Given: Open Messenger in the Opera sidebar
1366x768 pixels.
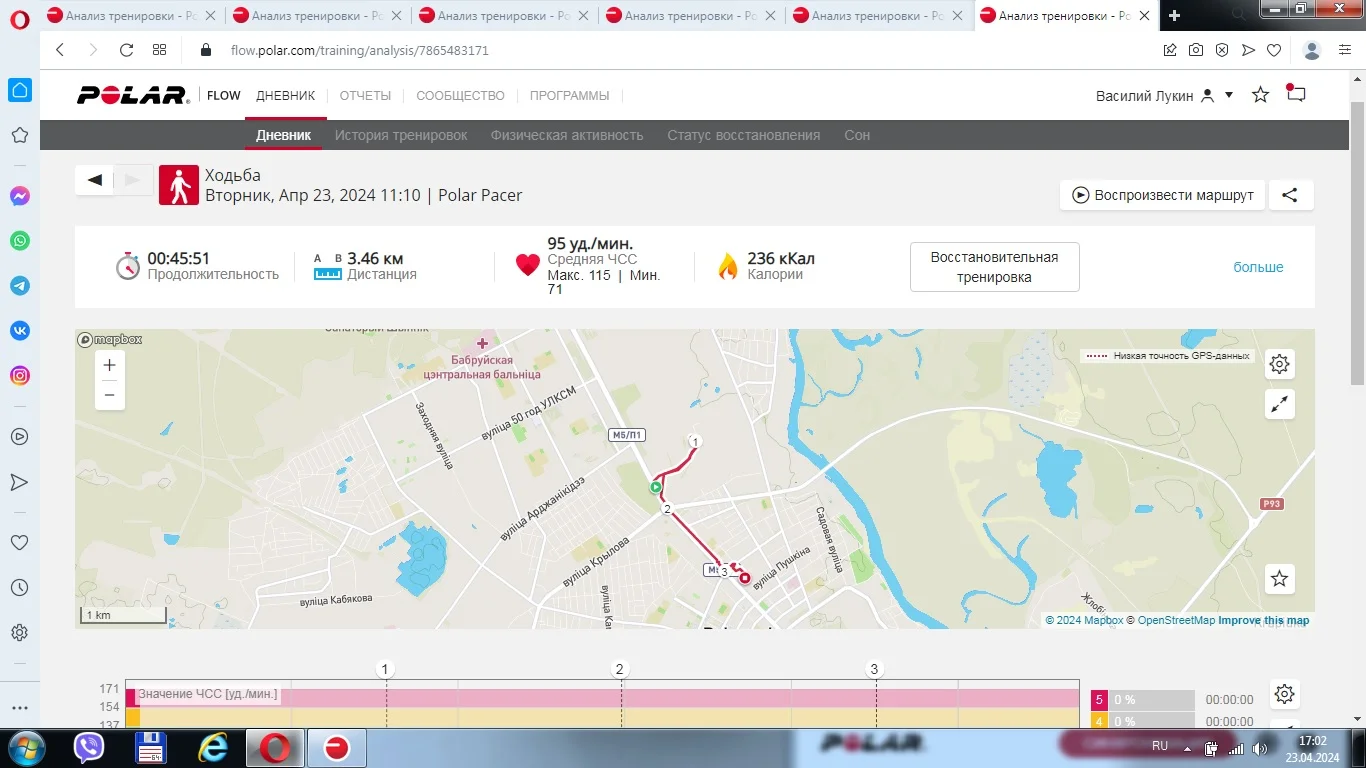Looking at the screenshot, I should (20, 196).
